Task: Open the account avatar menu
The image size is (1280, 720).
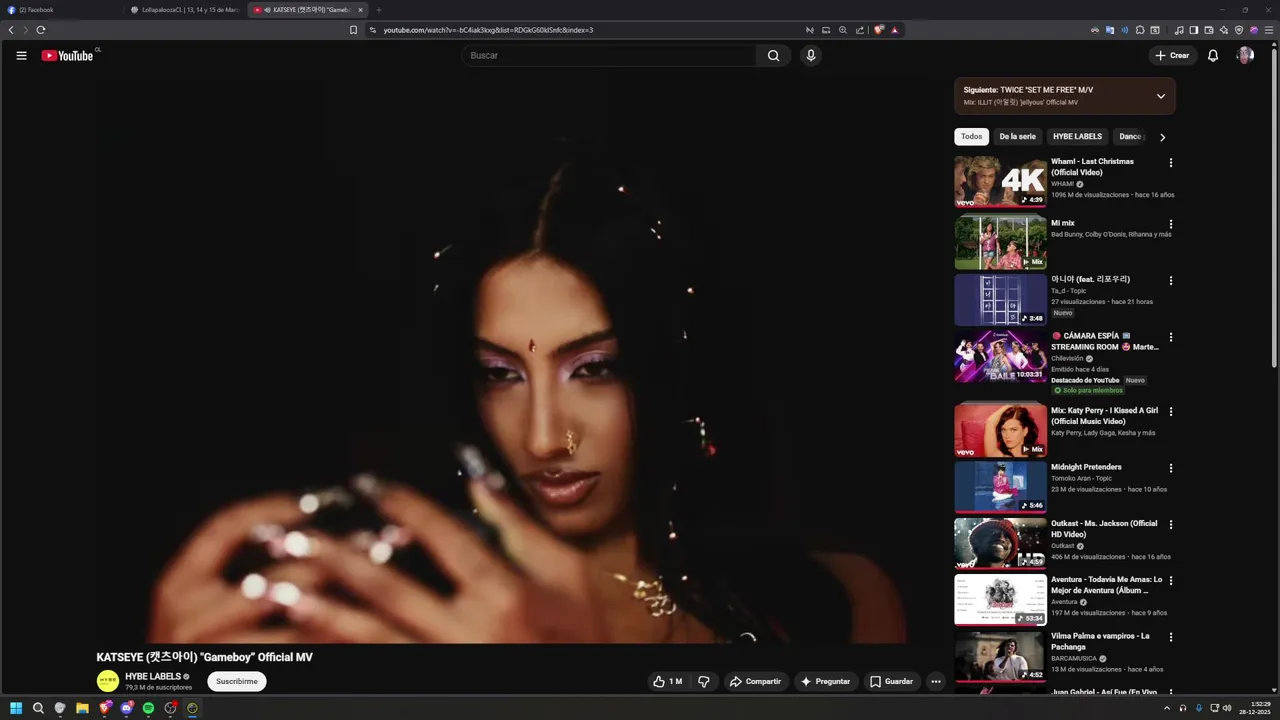Action: tap(1245, 56)
